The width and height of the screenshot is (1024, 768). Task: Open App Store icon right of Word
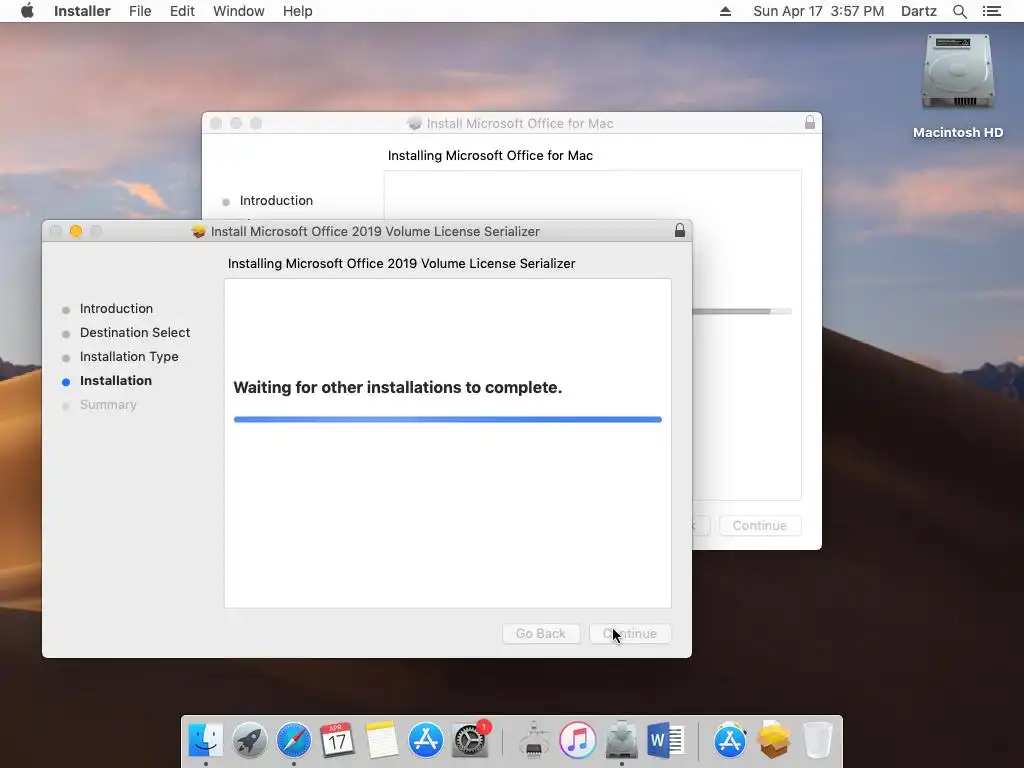tap(729, 740)
